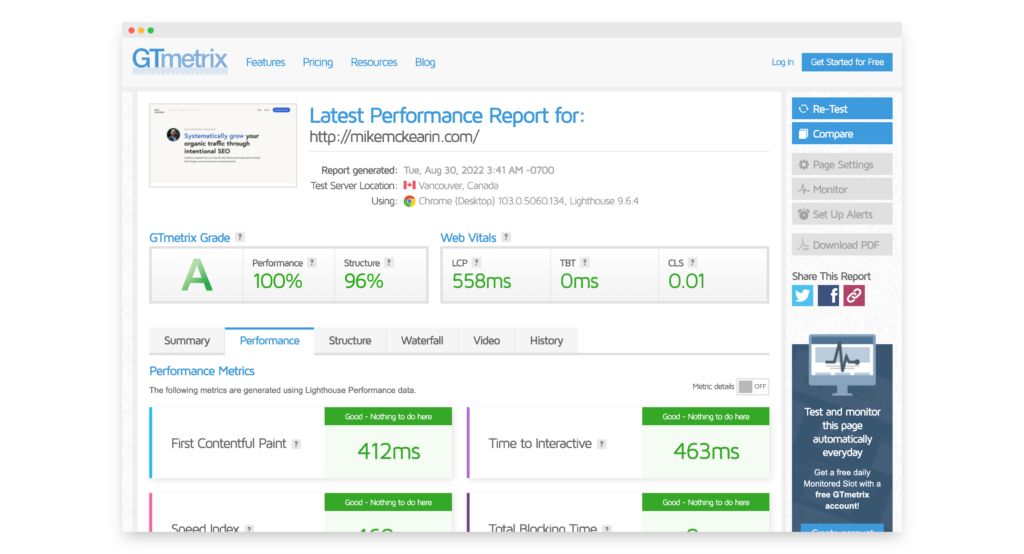Click First Contentful Paint help icon
This screenshot has width=1024, height=554.
point(296,444)
